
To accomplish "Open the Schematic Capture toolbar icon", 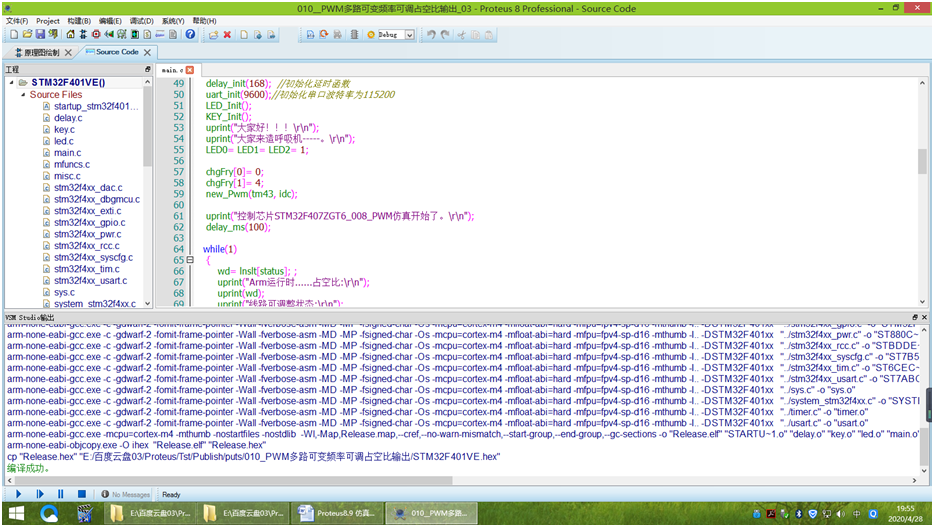I will 83,35.
